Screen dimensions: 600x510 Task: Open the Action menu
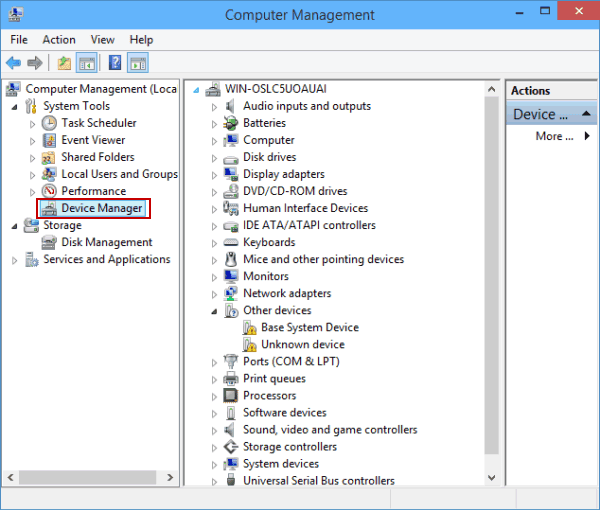tap(59, 40)
